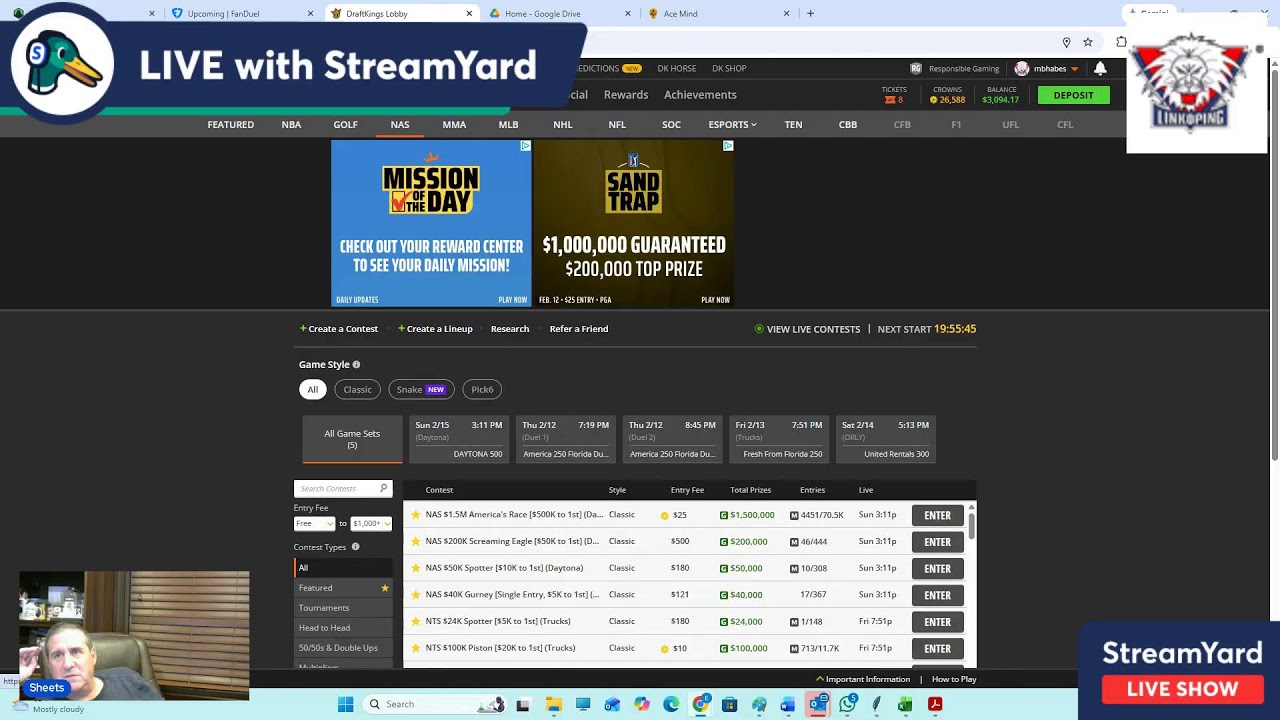The width and height of the screenshot is (1280, 720).
Task: Click ENTER for NTS $24K Spotter contest
Action: (x=937, y=622)
